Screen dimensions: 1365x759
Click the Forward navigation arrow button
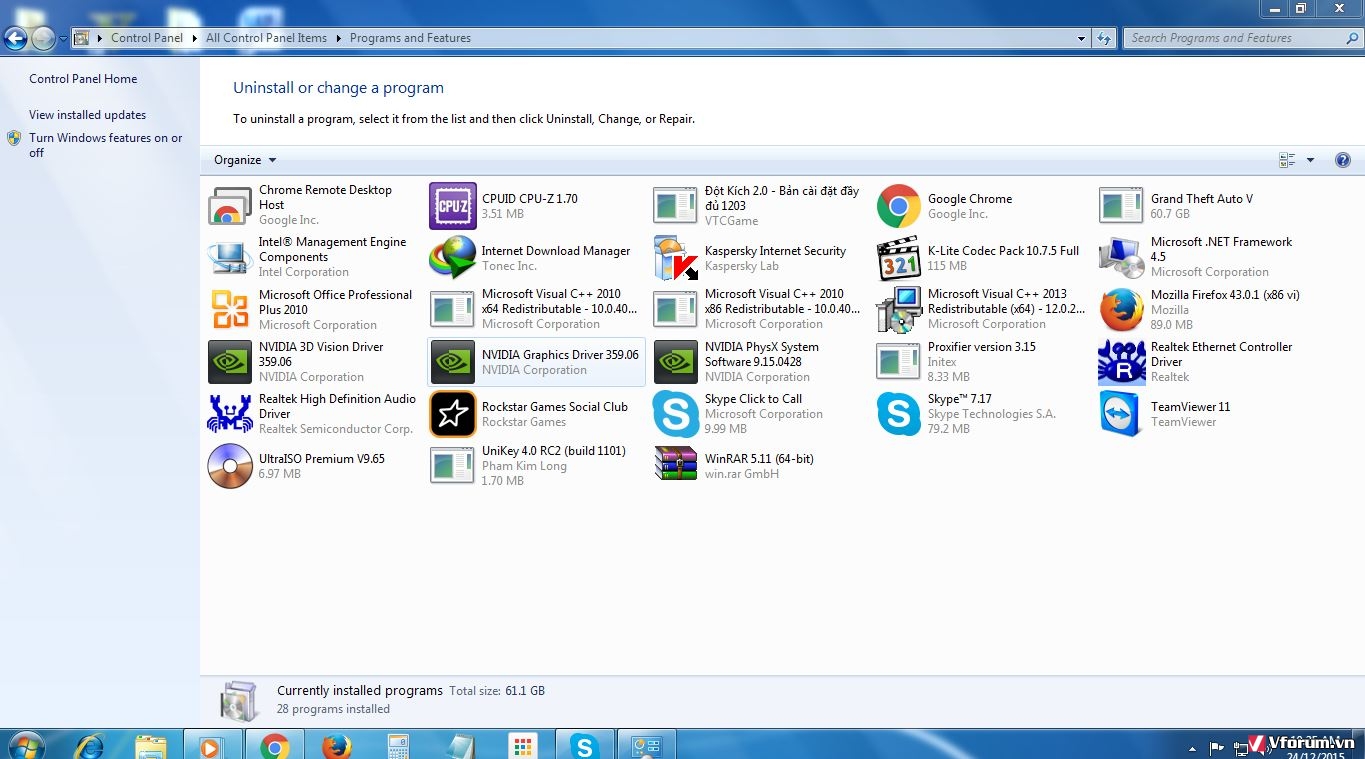click(x=43, y=39)
